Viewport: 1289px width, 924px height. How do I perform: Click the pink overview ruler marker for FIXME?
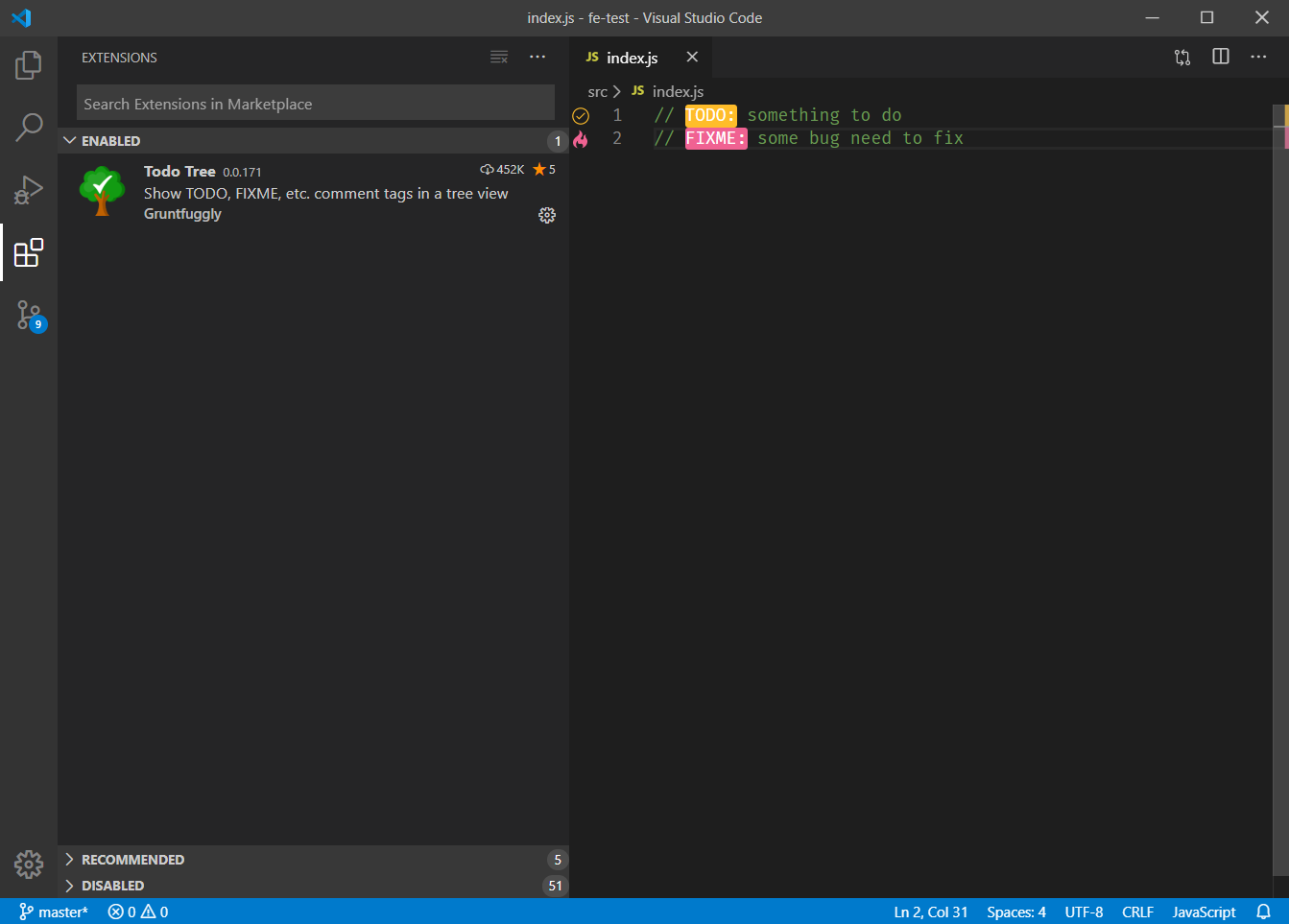click(1286, 138)
